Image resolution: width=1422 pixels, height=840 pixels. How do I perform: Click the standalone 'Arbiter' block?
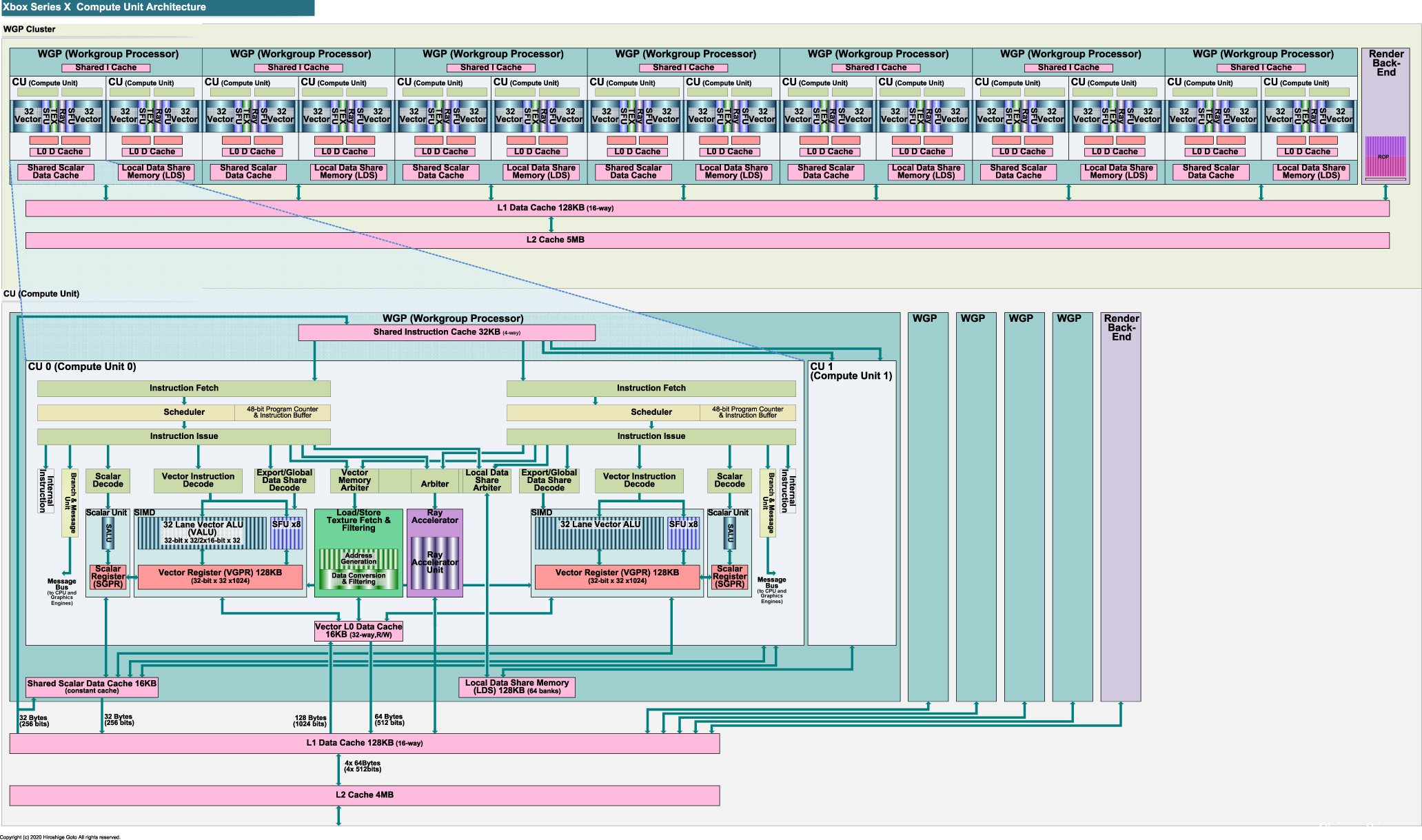[435, 480]
